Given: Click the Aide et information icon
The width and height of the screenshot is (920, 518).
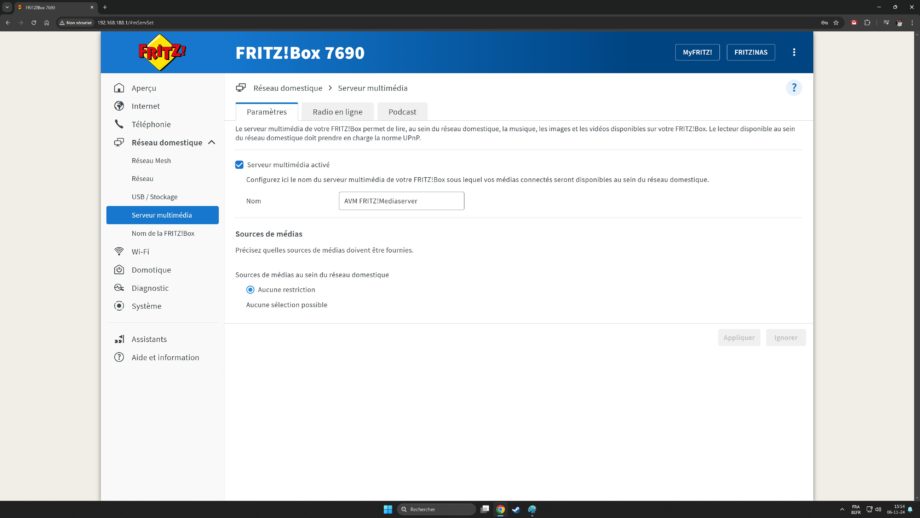Looking at the screenshot, I should pyautogui.click(x=119, y=357).
